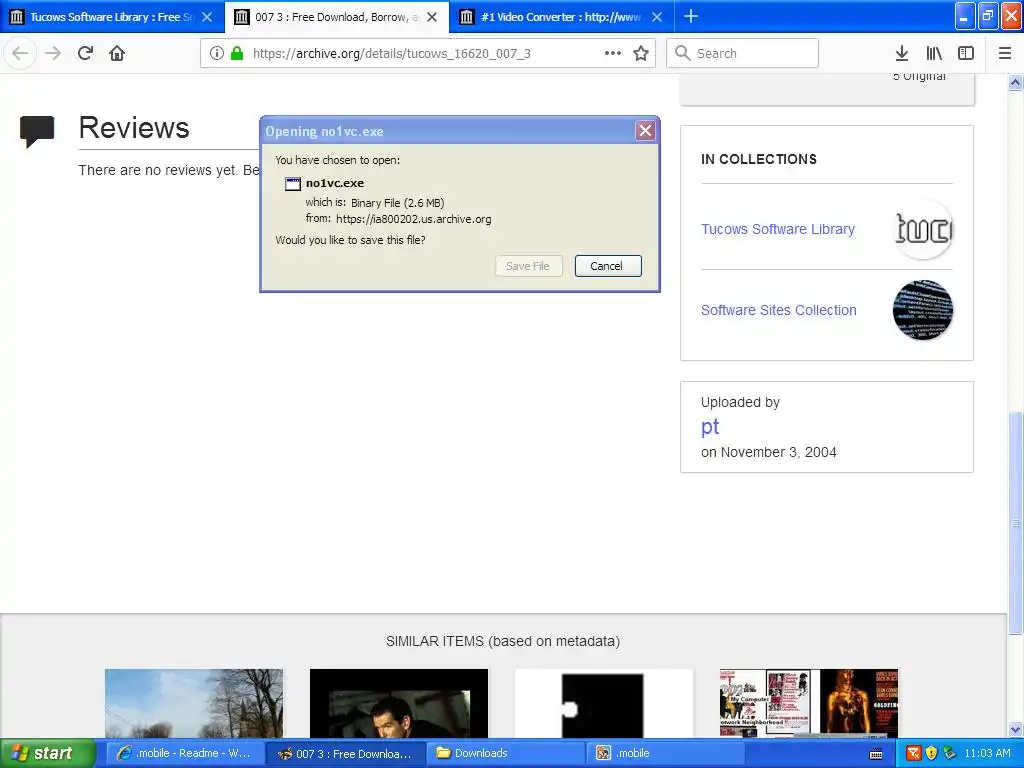Click the Tucows logo thumbnail
This screenshot has height=768, width=1024.
tap(923, 229)
